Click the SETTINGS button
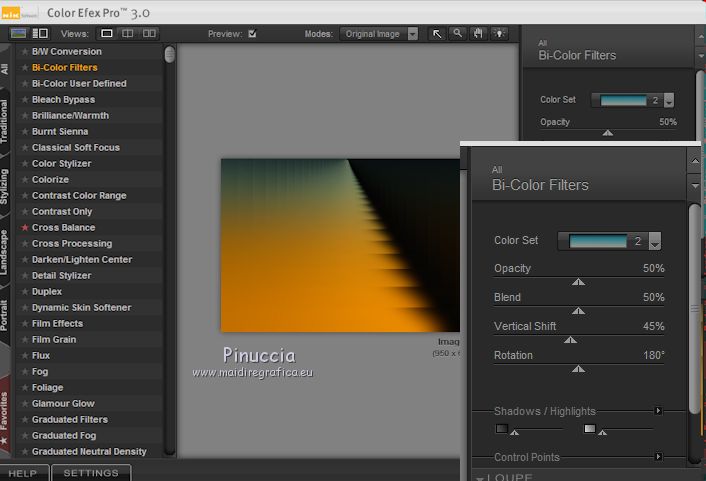The image size is (706, 481). coord(91,473)
